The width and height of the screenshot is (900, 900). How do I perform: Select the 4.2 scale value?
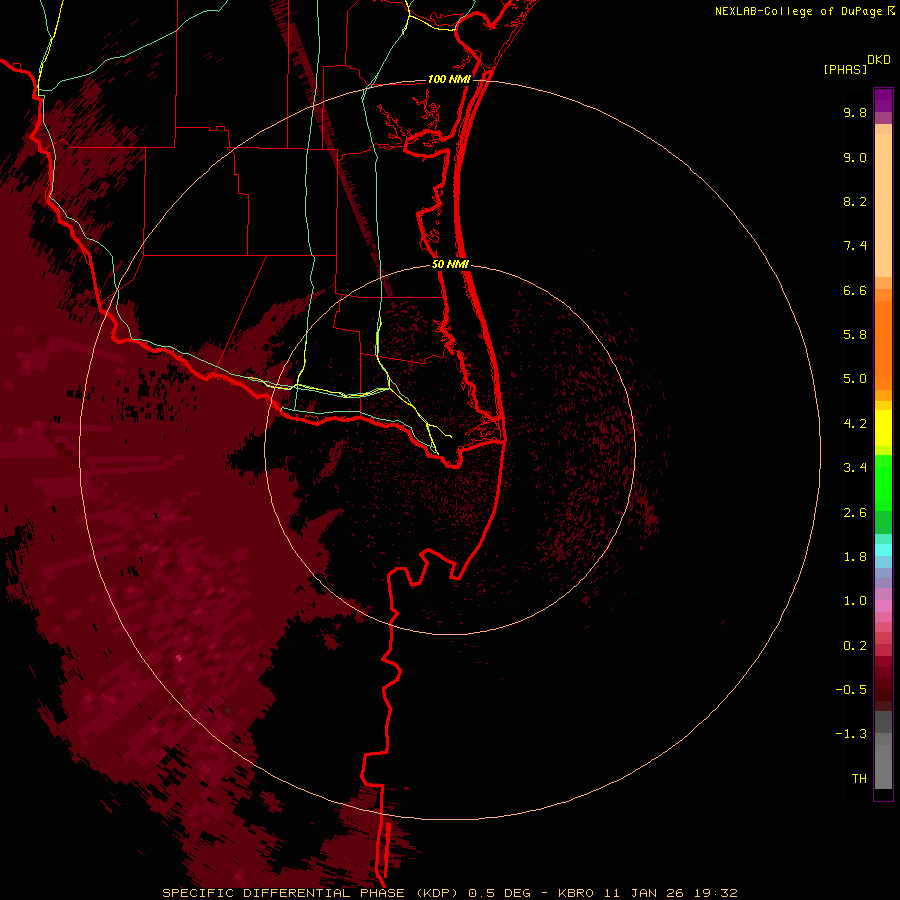(855, 424)
